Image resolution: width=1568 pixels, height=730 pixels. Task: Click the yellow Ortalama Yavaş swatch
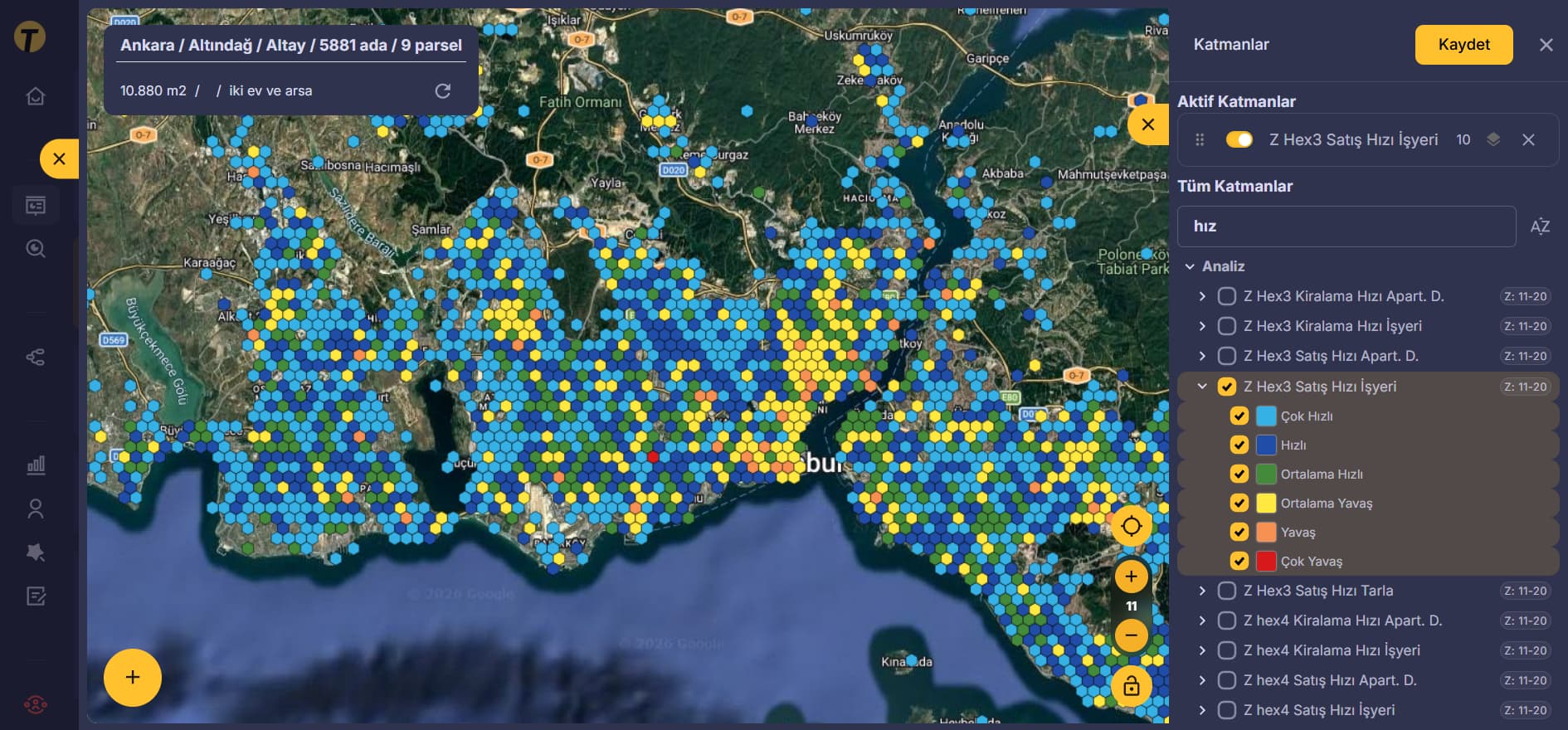pyautogui.click(x=1266, y=504)
